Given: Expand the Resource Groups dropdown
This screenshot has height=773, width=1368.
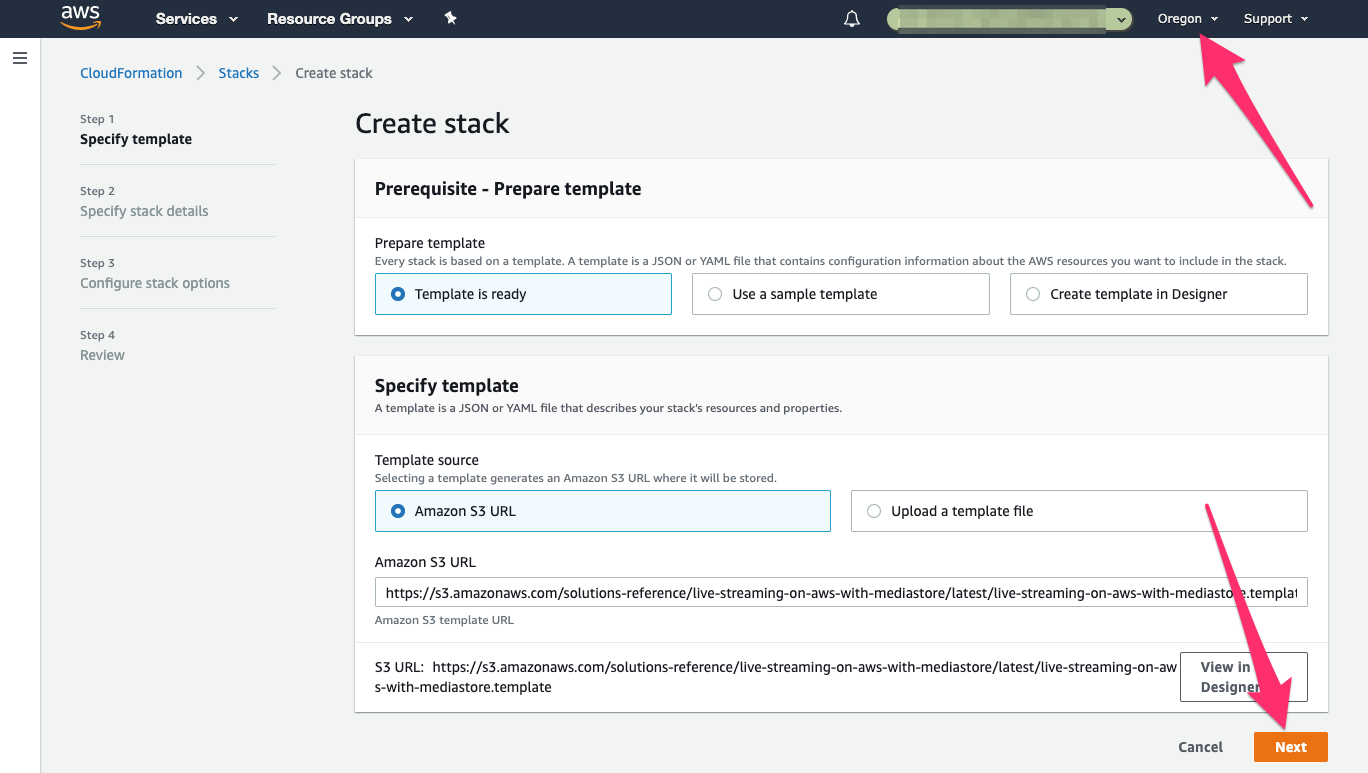Looking at the screenshot, I should pos(340,19).
